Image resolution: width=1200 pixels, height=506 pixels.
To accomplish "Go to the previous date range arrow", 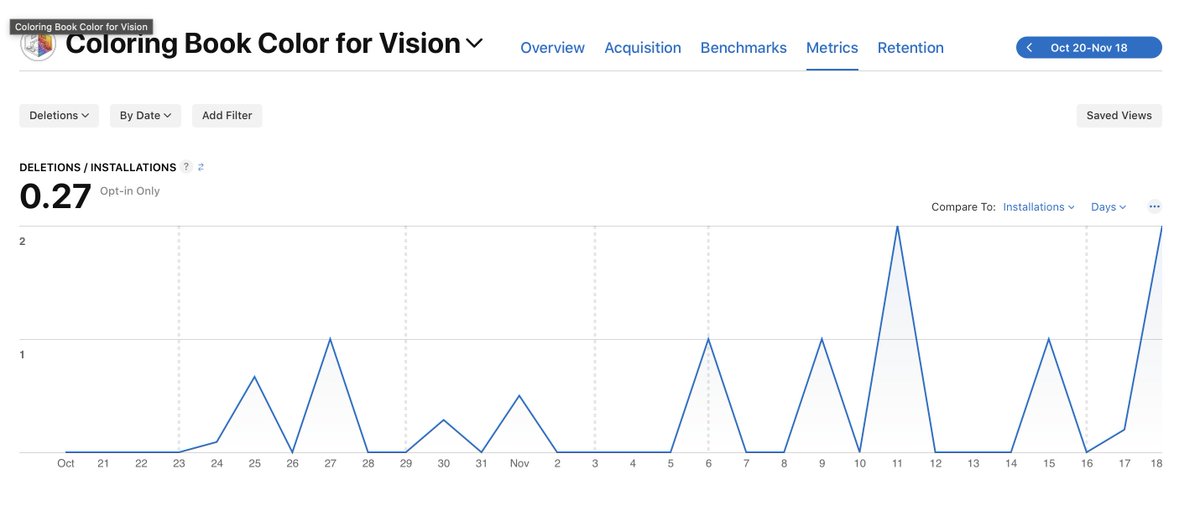I will tap(1030, 47).
